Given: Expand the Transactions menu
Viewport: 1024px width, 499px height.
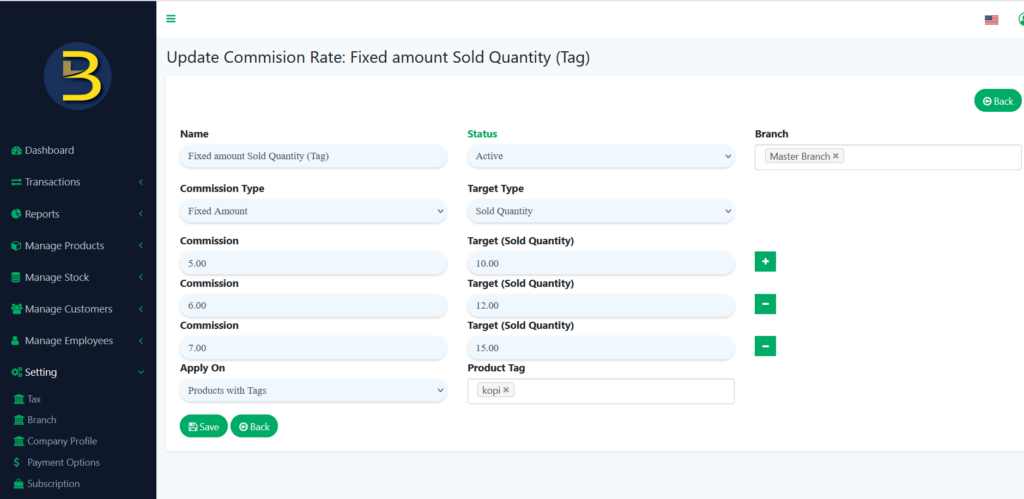Looking at the screenshot, I should coord(77,182).
